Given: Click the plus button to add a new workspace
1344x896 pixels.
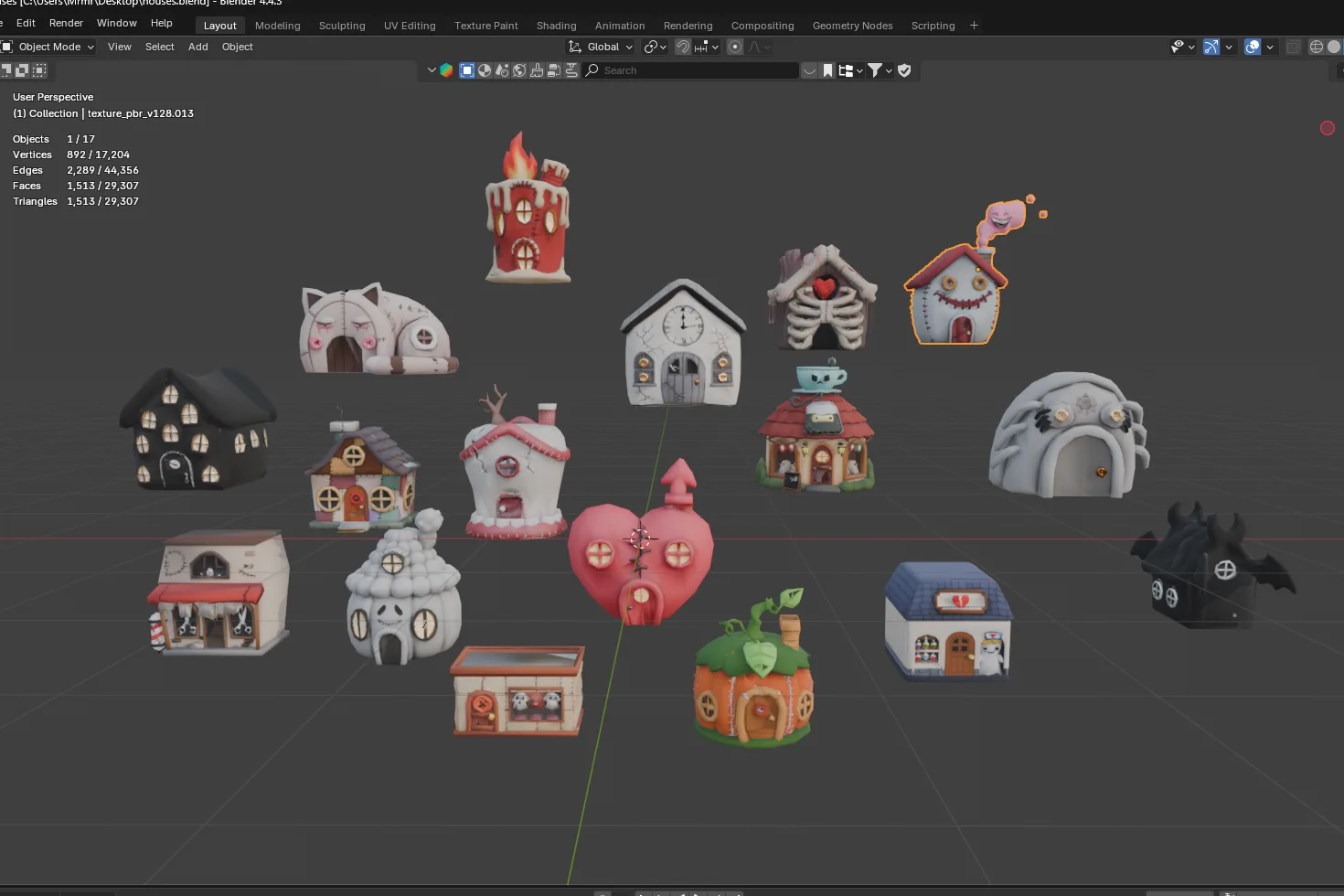Looking at the screenshot, I should pos(973,26).
